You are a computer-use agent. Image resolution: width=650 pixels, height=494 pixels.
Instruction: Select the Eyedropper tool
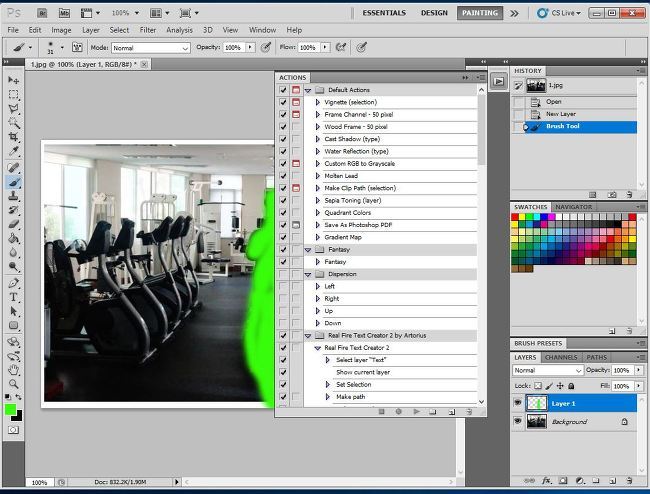tap(13, 151)
